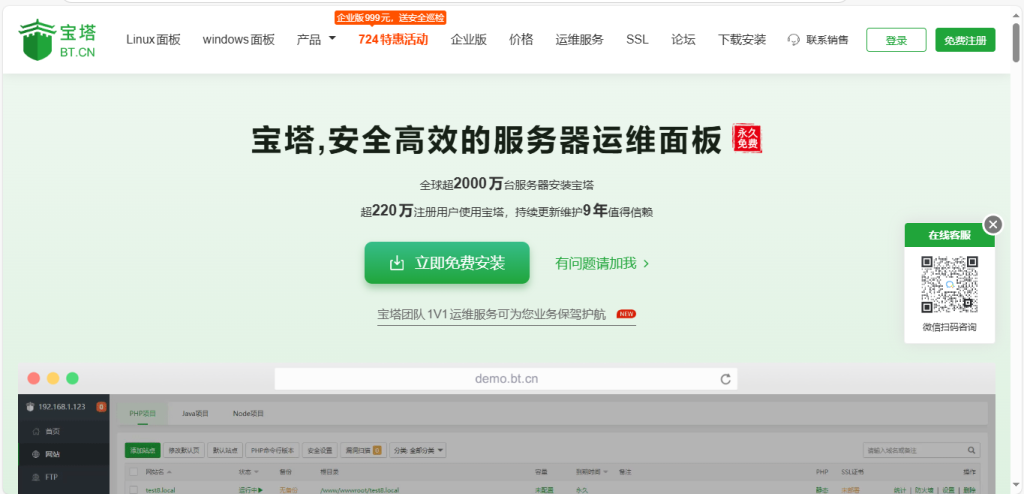Screen dimensions: 1024x494
Task: Open the 下载安装 page
Action: 742,40
